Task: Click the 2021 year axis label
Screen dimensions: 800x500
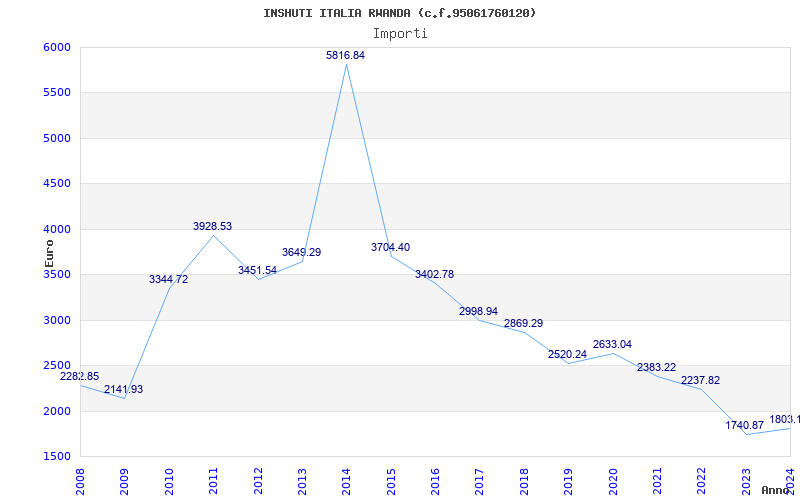Action: (x=657, y=482)
